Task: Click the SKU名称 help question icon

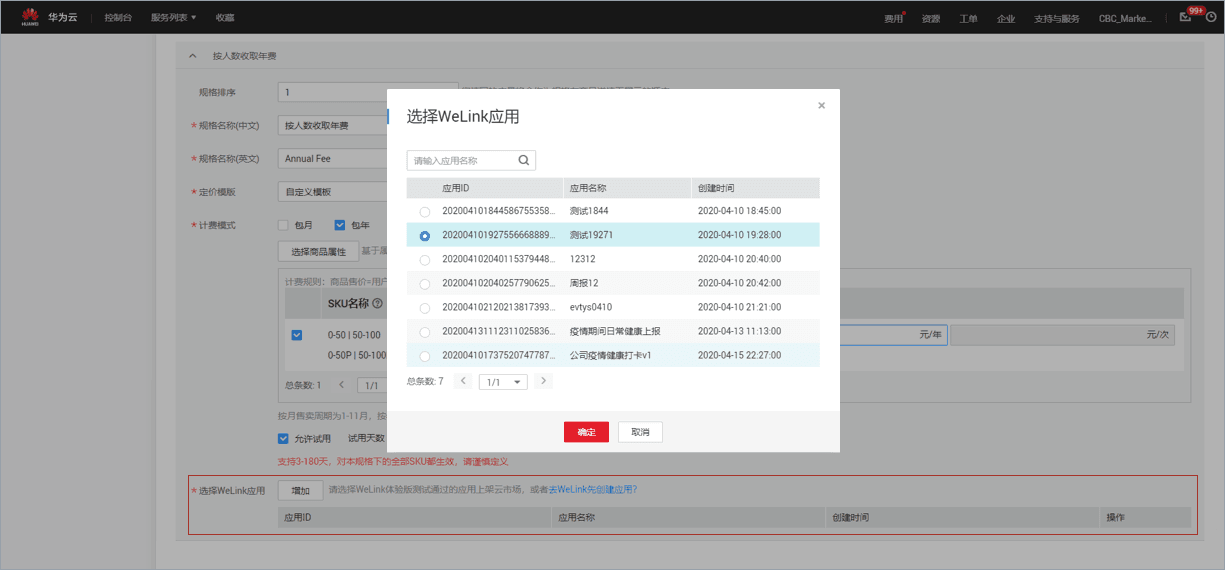Action: [x=377, y=303]
